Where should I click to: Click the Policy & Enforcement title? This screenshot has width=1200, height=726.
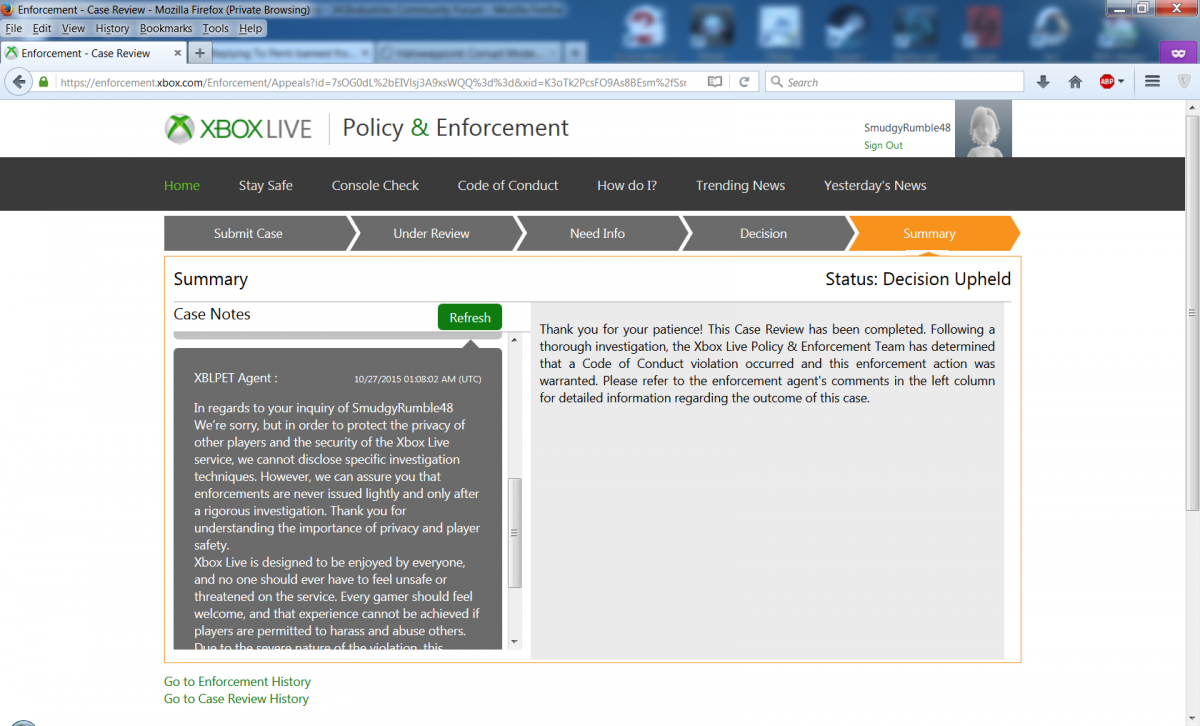coord(455,128)
